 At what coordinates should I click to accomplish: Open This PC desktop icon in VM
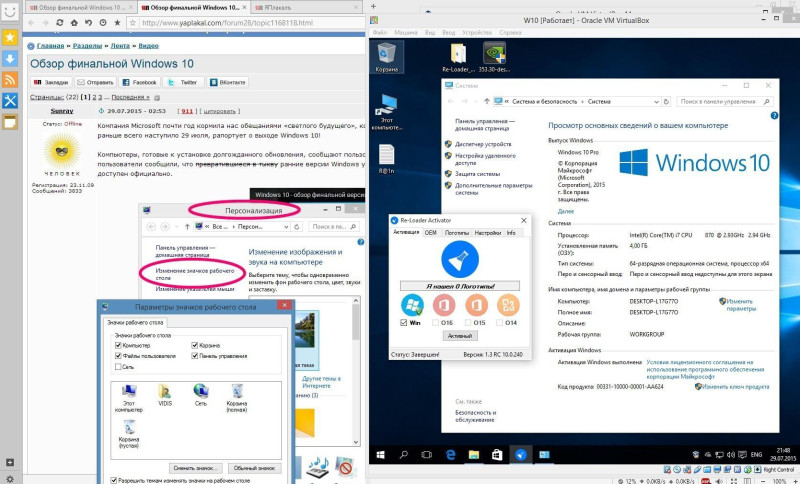pyautogui.click(x=386, y=112)
